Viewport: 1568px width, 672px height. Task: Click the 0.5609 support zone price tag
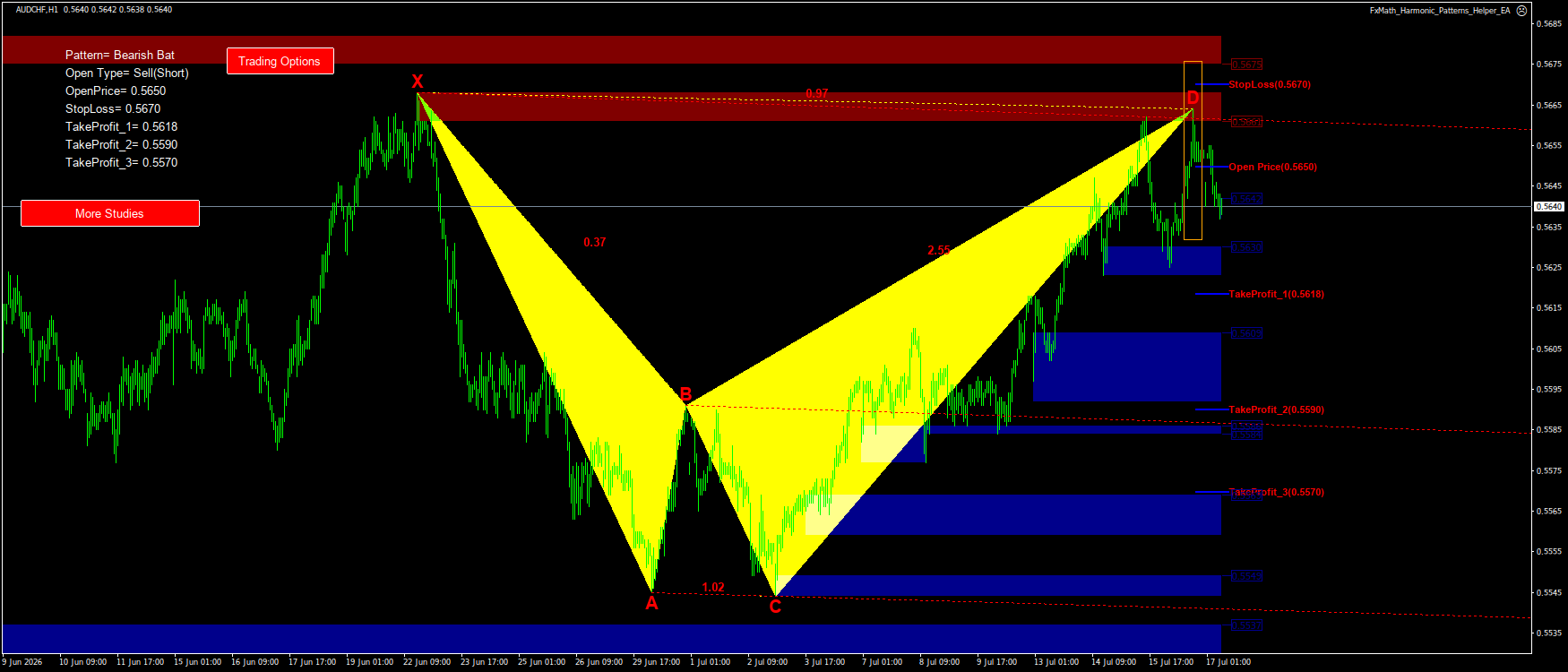tap(1246, 333)
